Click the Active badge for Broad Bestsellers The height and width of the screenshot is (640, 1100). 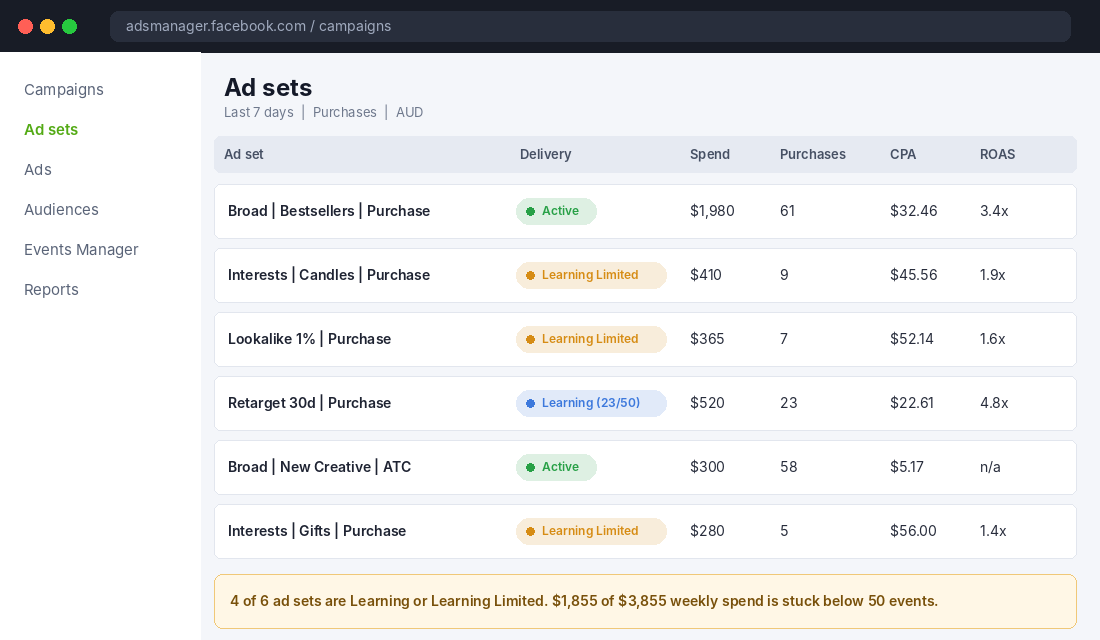coord(556,211)
